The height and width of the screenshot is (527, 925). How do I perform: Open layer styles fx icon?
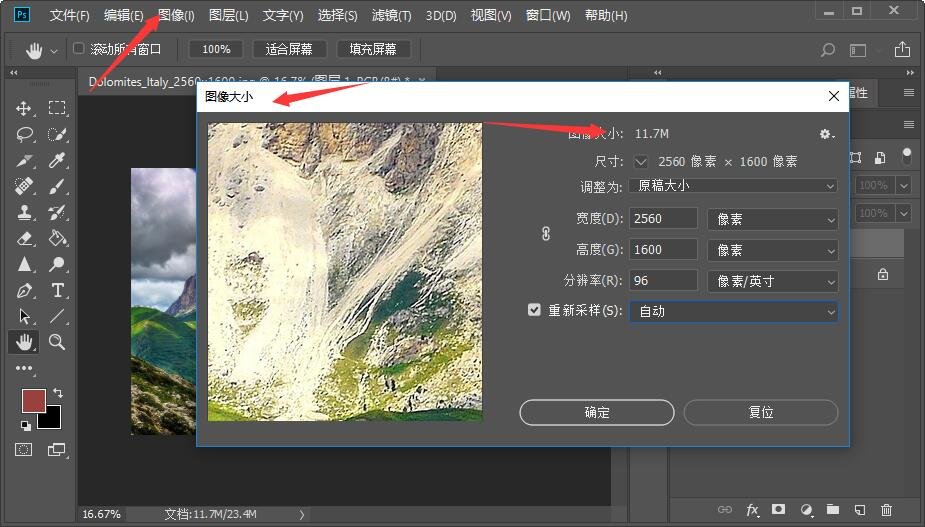tap(752, 510)
